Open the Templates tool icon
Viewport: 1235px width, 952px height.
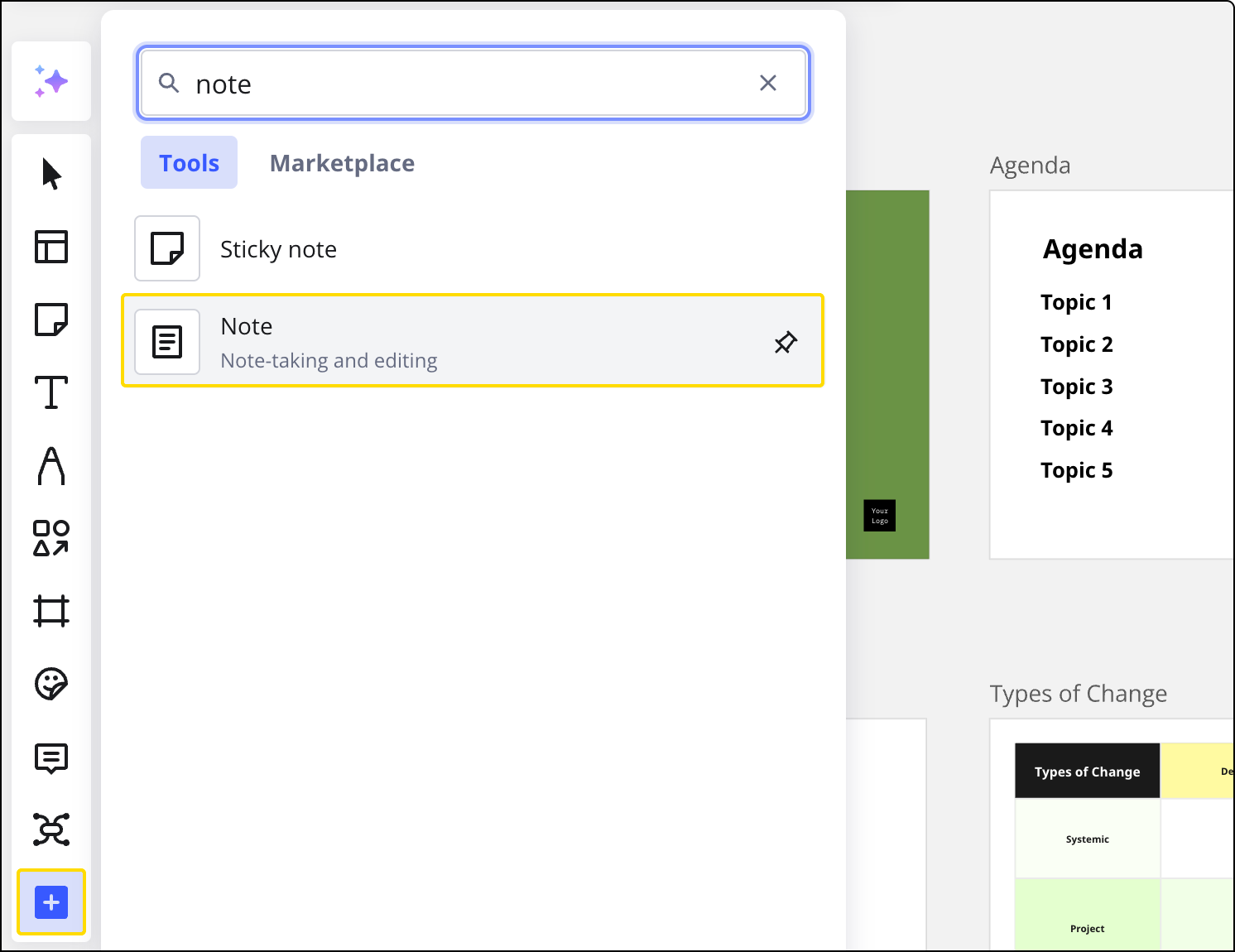51,247
